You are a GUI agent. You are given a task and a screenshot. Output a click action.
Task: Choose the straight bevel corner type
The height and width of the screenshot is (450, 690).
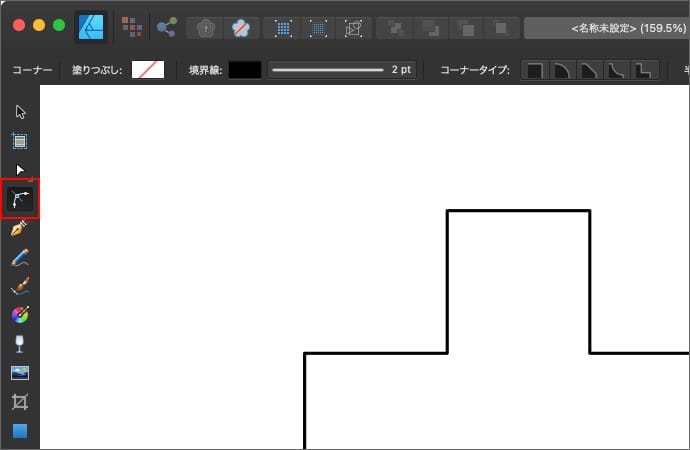click(x=591, y=70)
